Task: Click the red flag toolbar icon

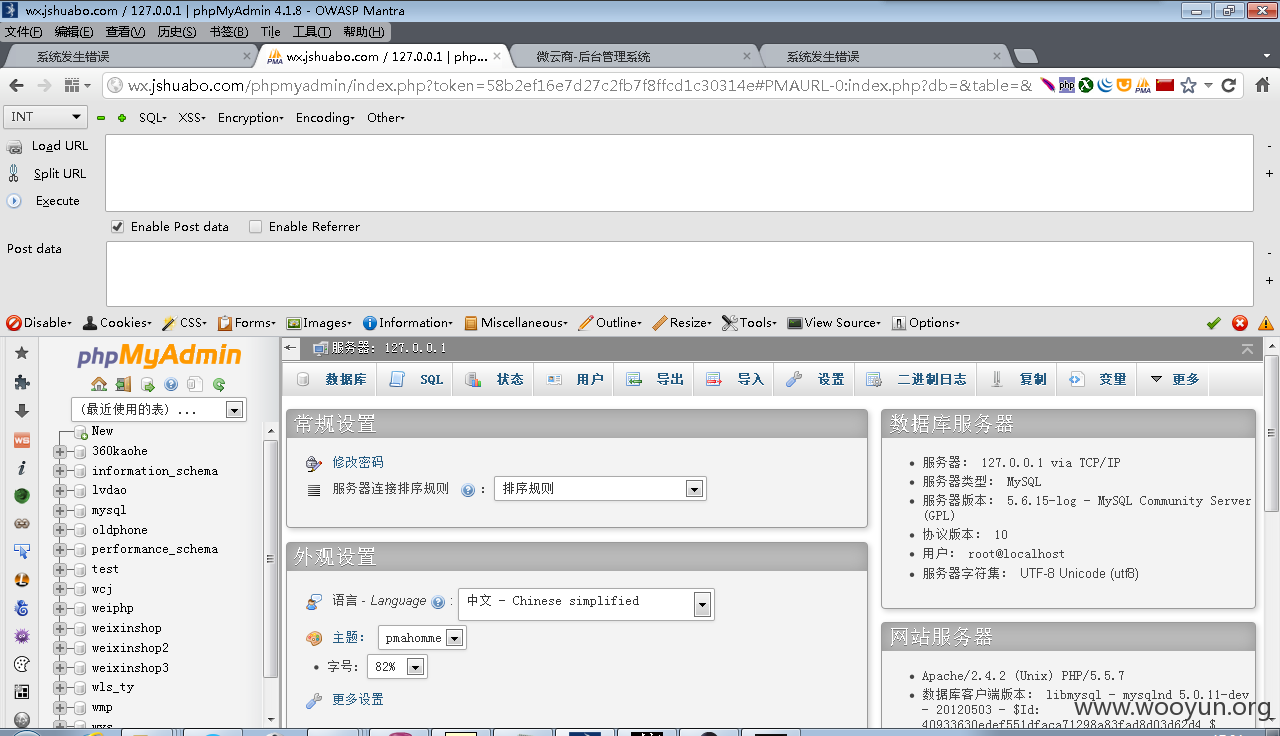Action: click(x=1164, y=86)
